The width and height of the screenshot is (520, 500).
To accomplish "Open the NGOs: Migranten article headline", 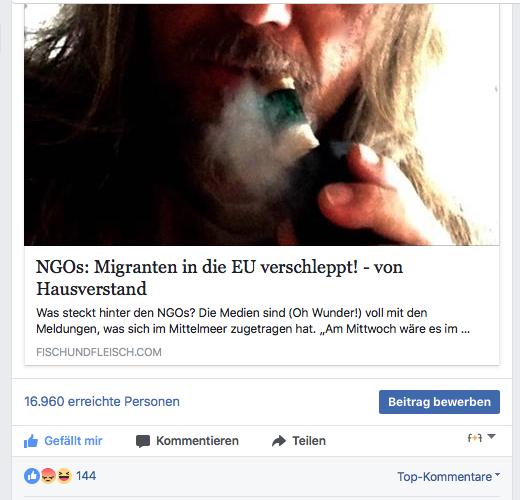I will [219, 278].
